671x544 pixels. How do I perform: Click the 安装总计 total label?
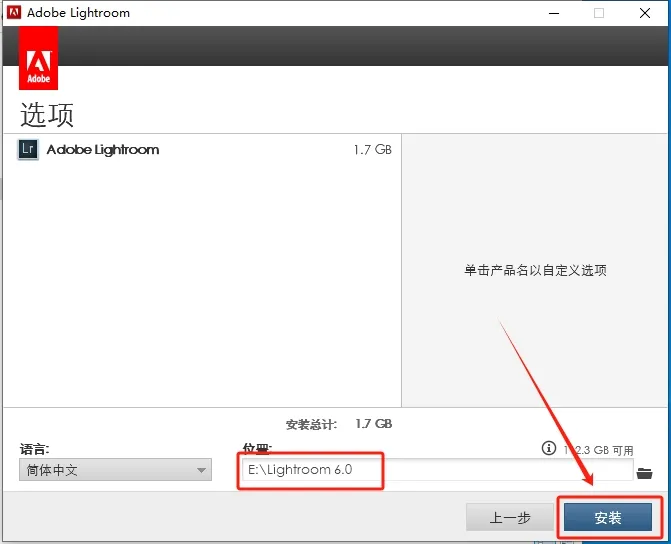tap(311, 425)
